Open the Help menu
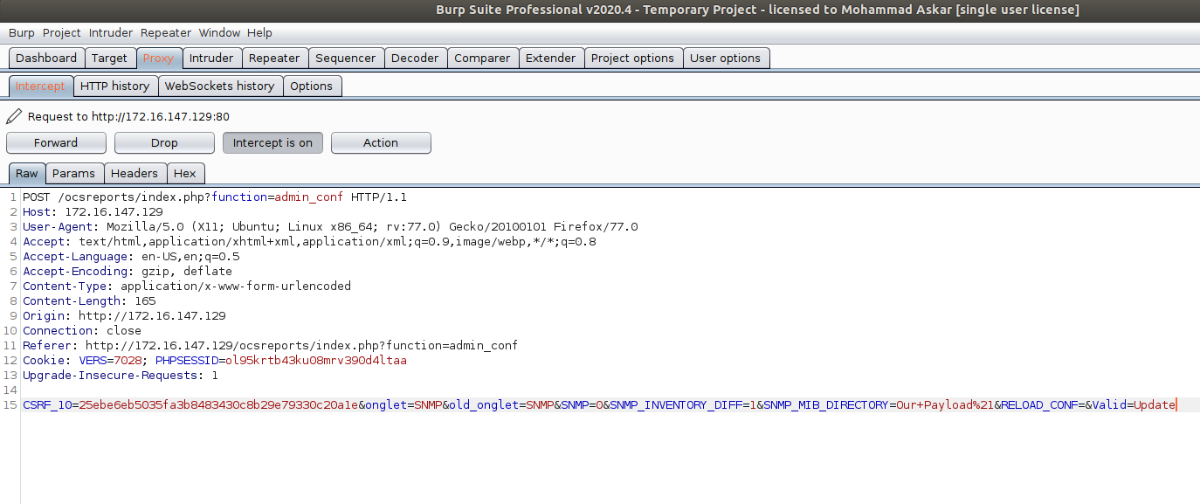The image size is (1200, 504). coord(260,33)
